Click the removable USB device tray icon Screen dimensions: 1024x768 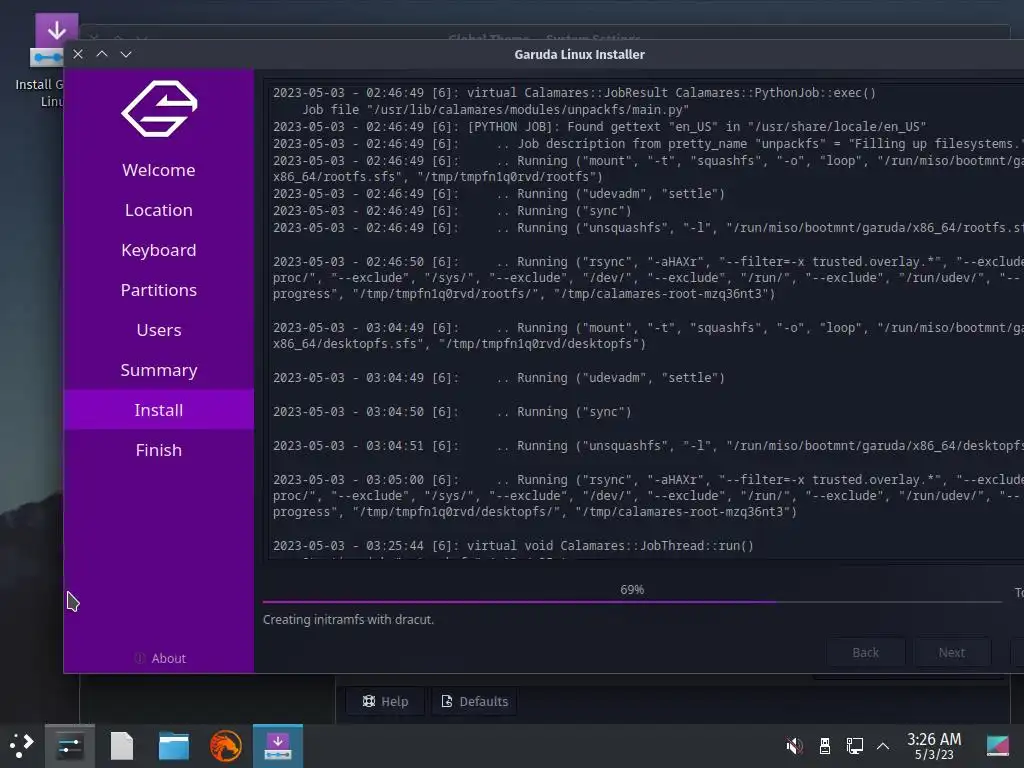coord(825,746)
